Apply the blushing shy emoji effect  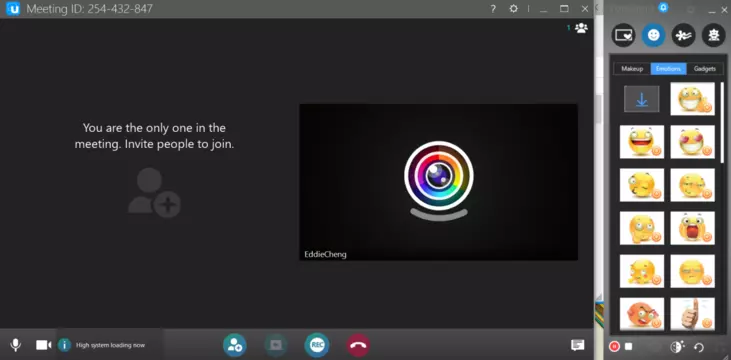tap(642, 271)
